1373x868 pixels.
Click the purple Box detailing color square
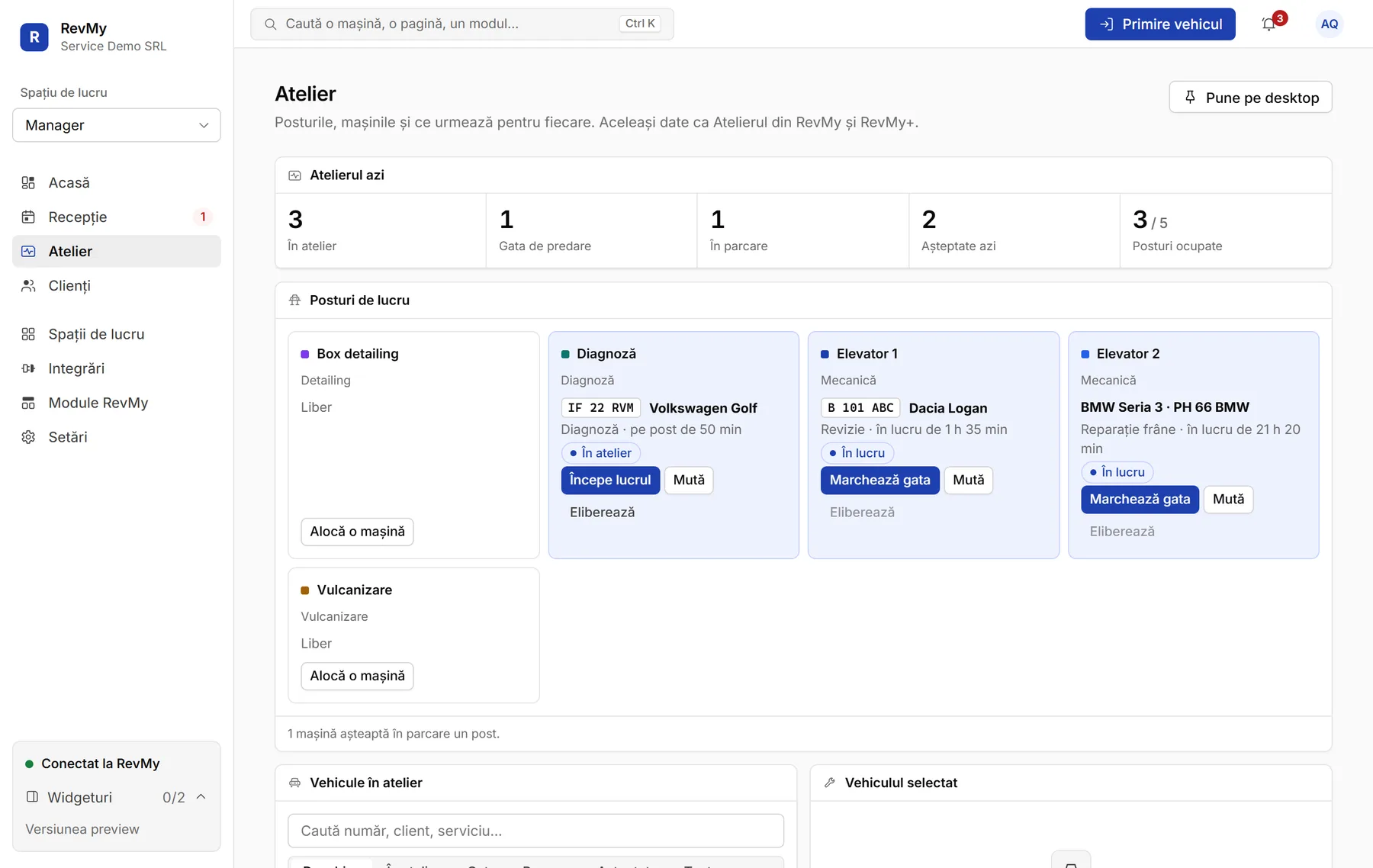pos(305,354)
